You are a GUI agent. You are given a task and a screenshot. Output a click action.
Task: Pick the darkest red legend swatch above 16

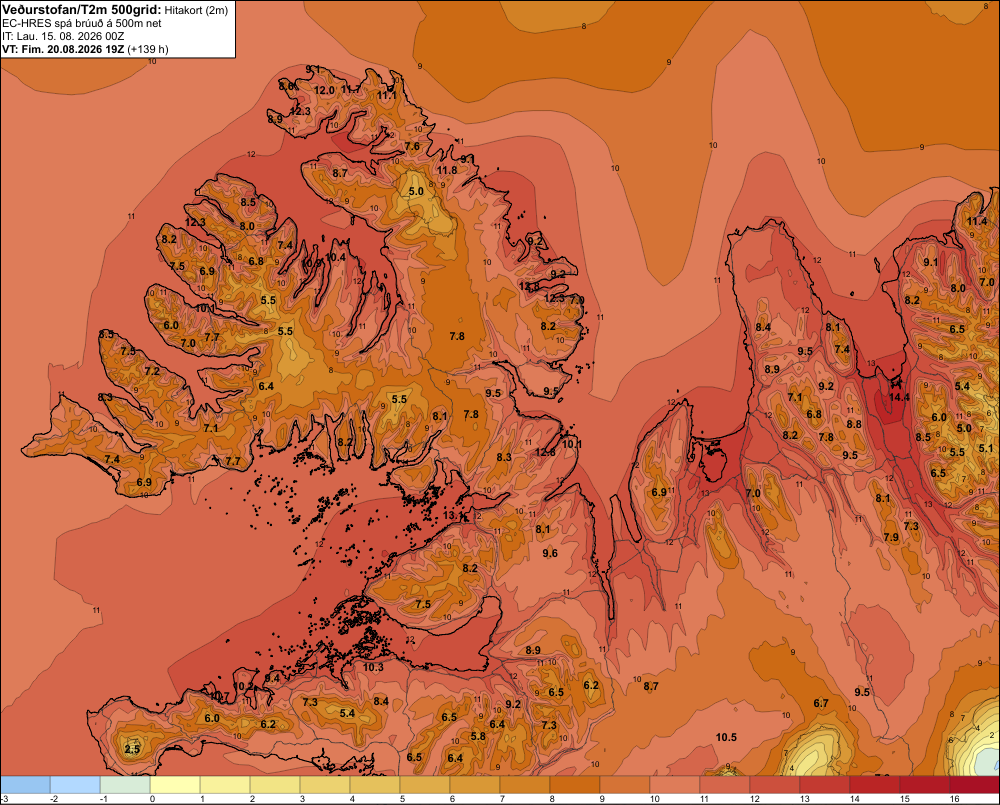click(x=975, y=785)
